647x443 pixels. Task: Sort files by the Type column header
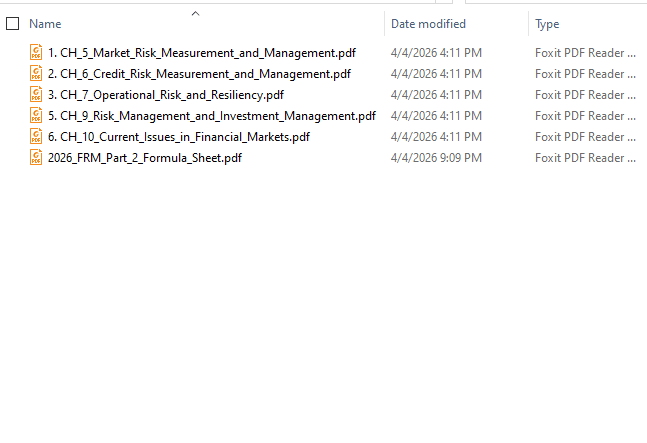(547, 24)
